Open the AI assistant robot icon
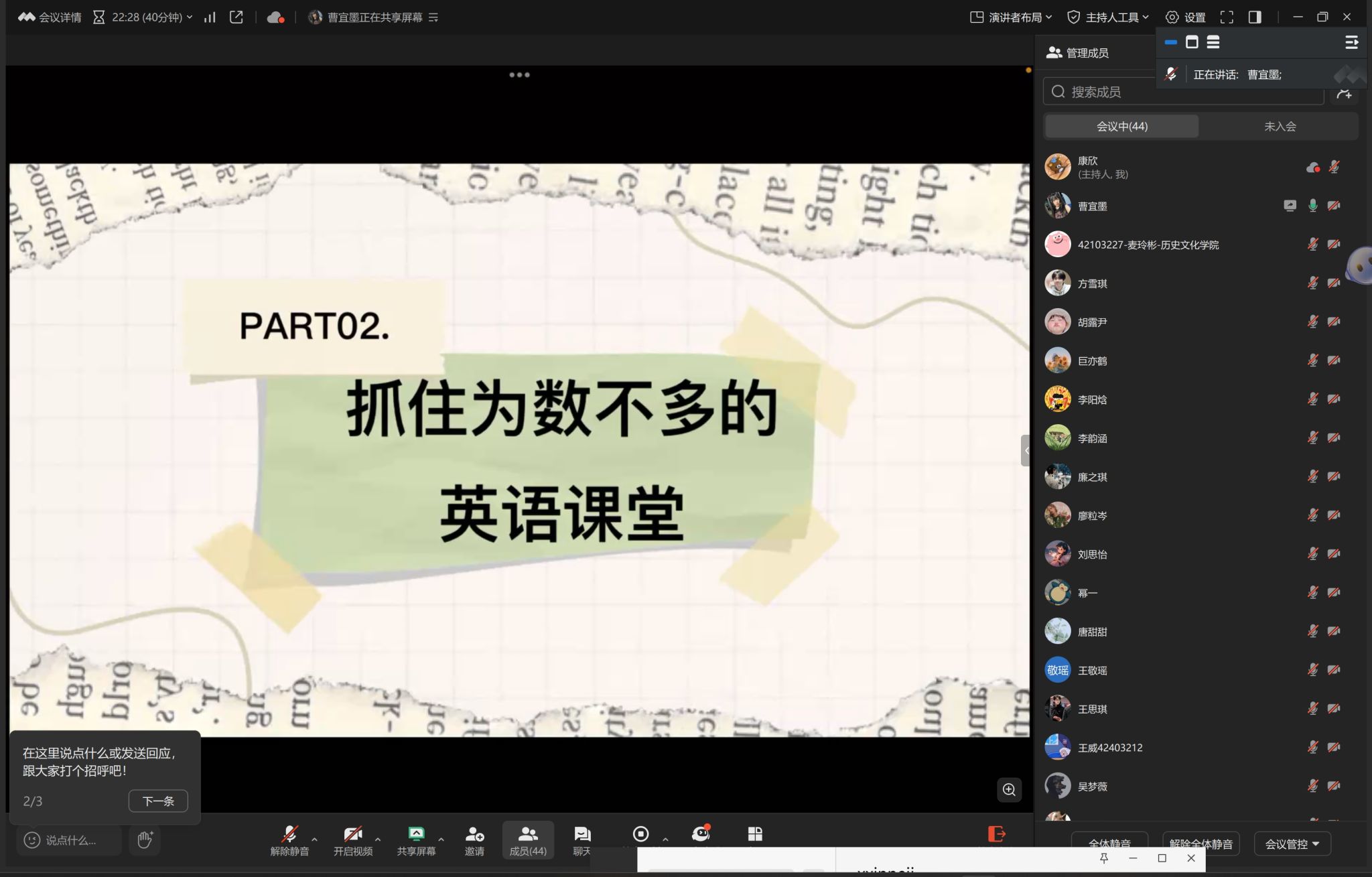 tap(701, 833)
